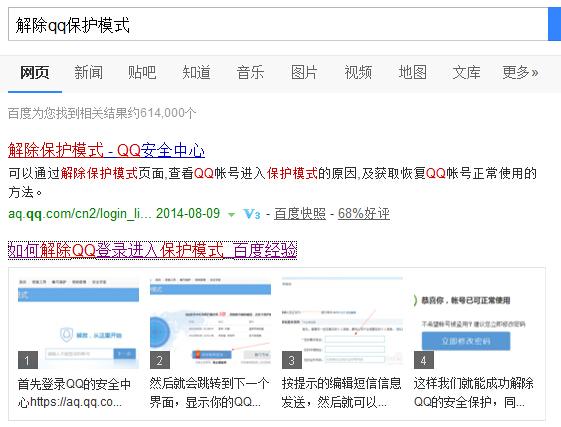
Task: Open the 音乐 tab
Action: [250, 73]
